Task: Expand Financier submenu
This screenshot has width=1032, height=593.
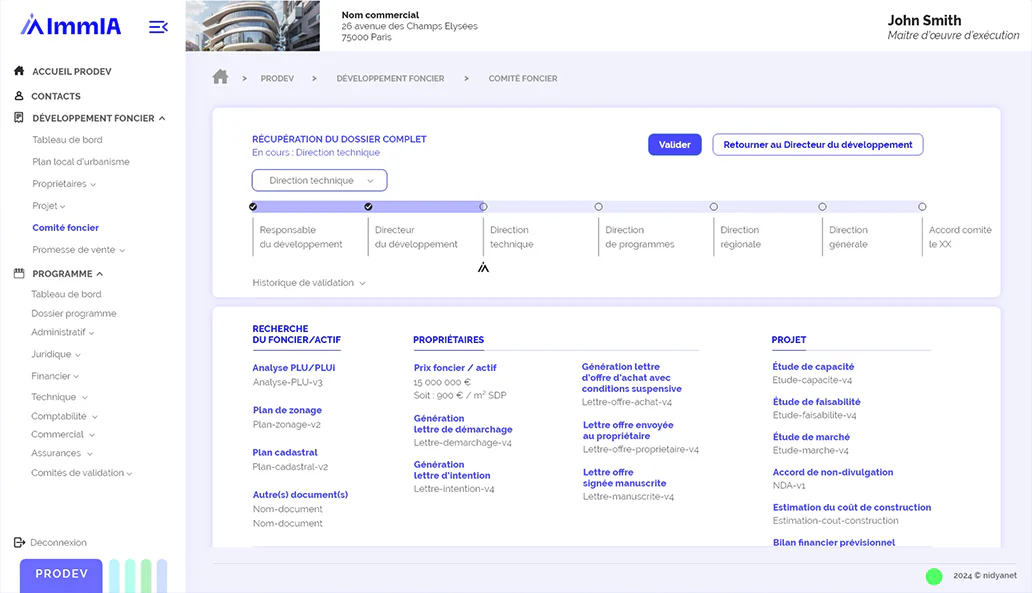Action: tap(76, 376)
